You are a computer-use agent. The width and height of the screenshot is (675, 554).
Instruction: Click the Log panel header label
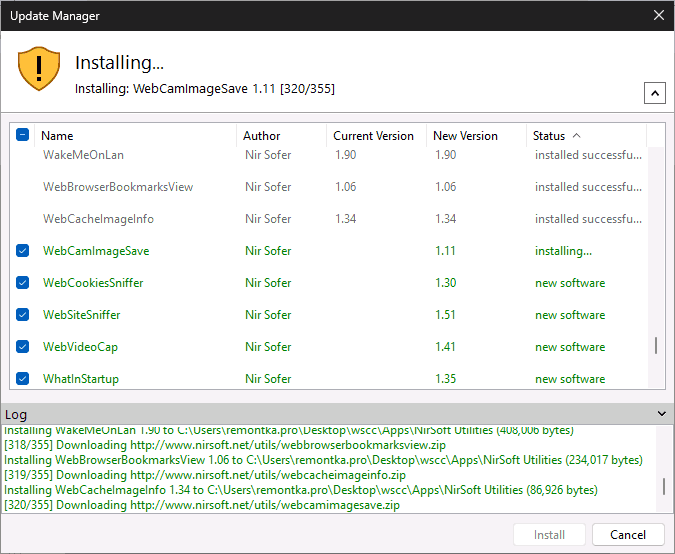(16, 414)
